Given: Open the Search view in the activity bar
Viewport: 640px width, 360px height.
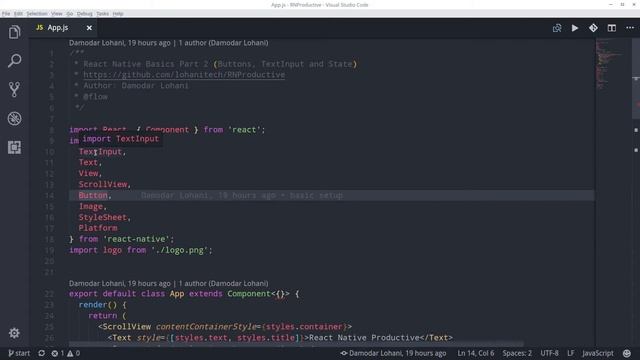Looking at the screenshot, I should point(14,61).
